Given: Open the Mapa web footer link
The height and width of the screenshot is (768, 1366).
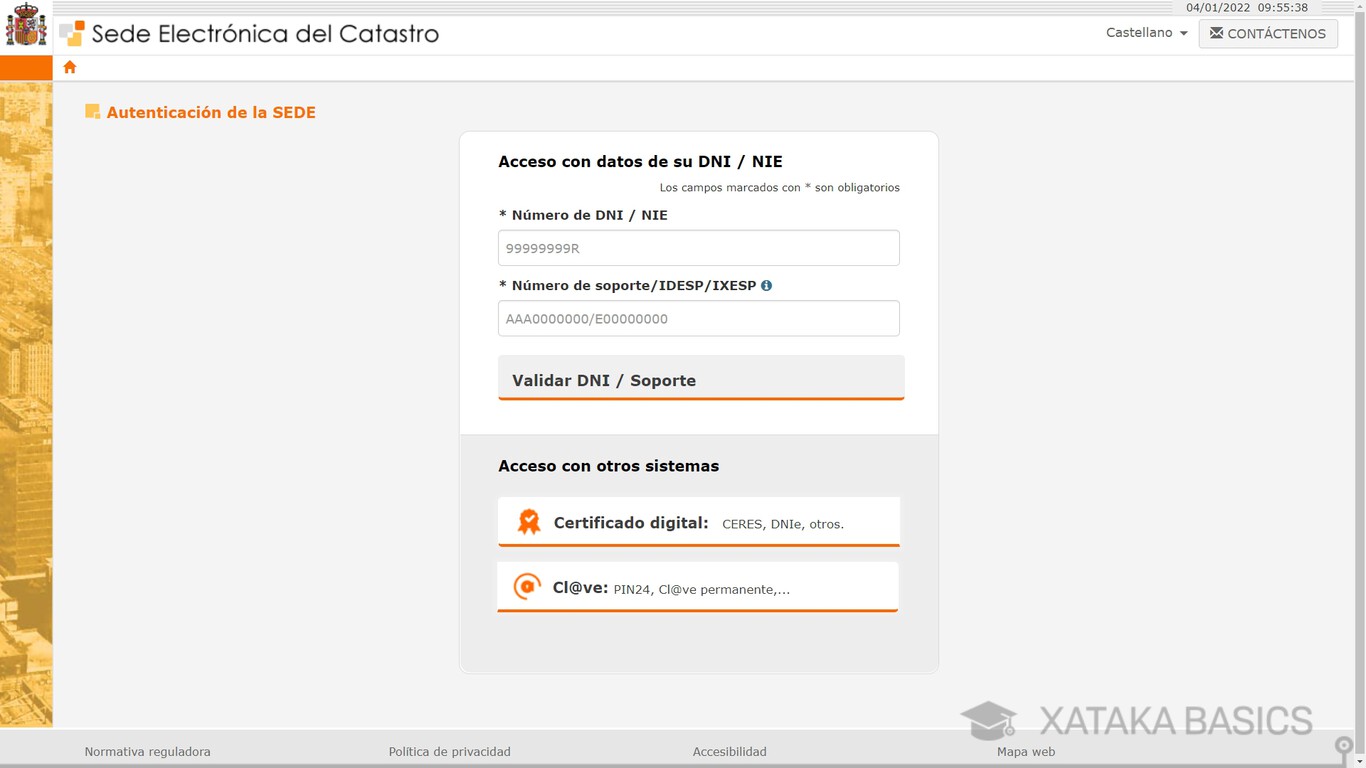Looking at the screenshot, I should coord(1026,751).
